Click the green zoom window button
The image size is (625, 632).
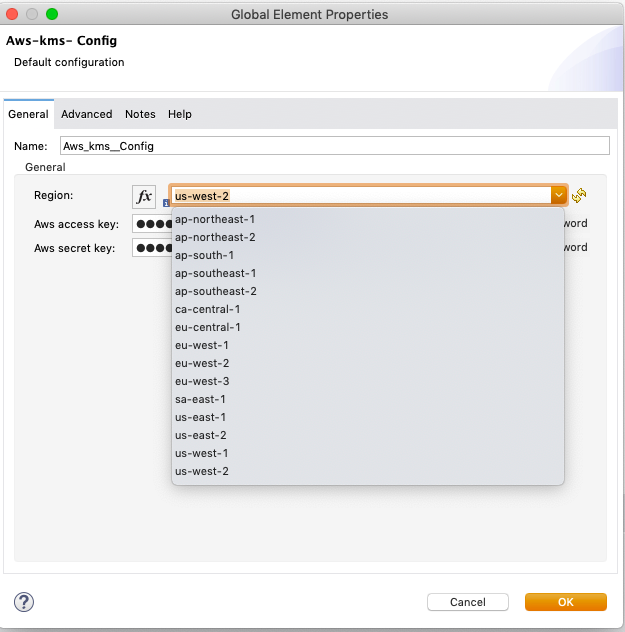52,14
